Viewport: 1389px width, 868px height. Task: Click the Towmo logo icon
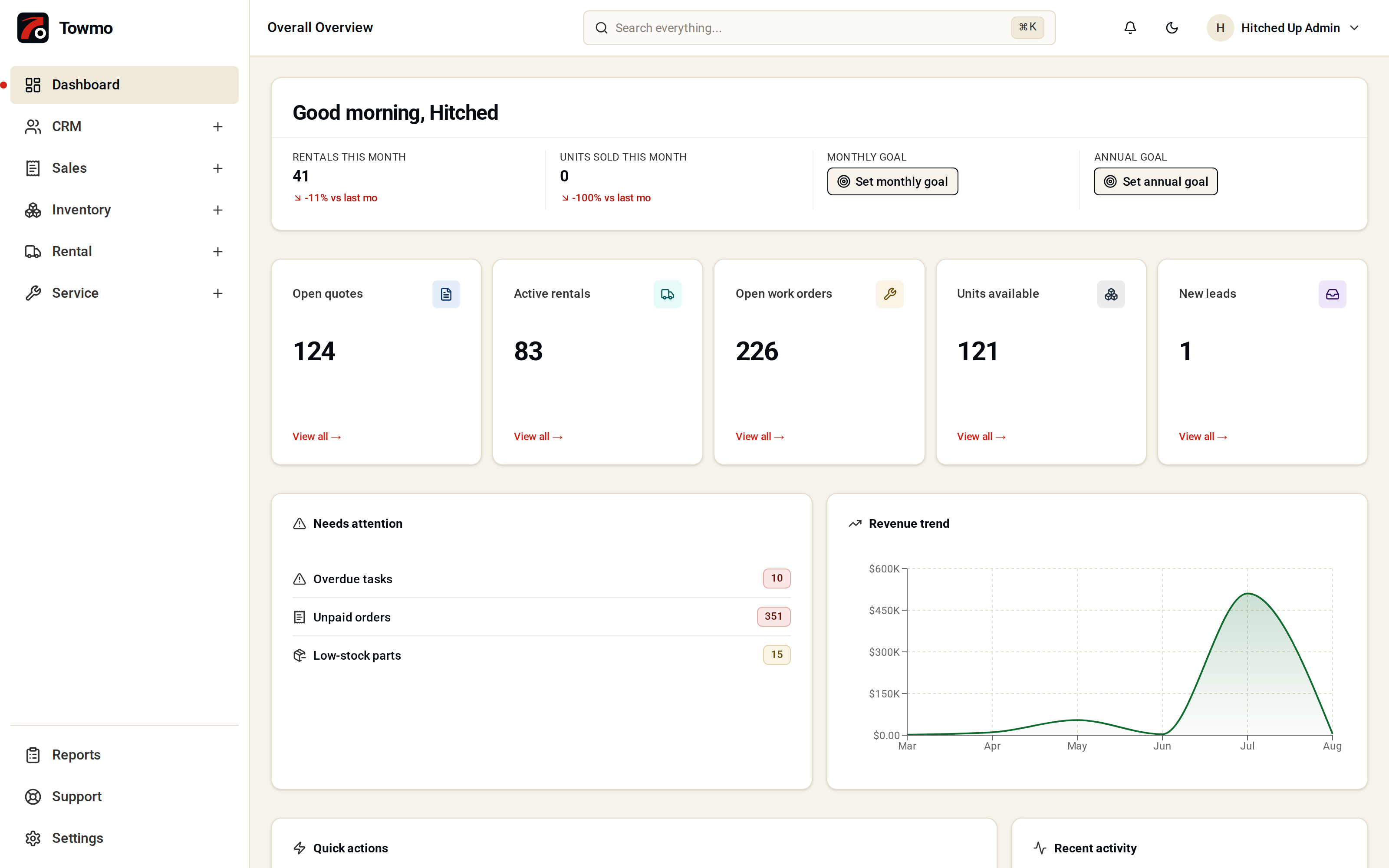[x=33, y=27]
